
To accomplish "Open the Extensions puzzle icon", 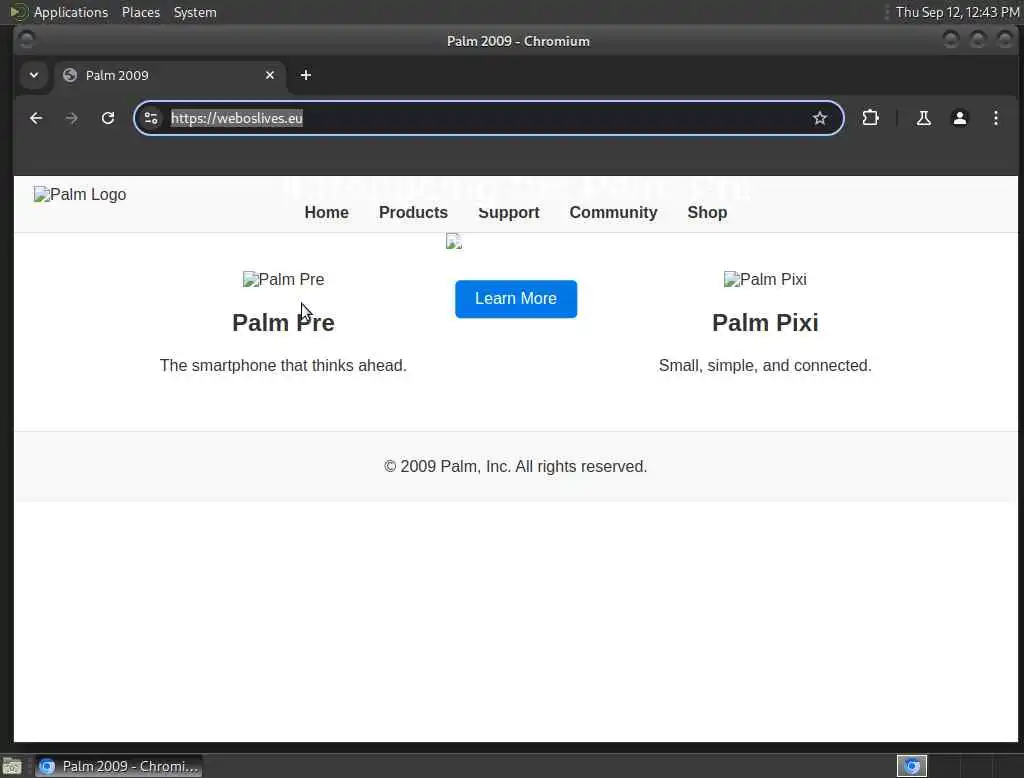I will pyautogui.click(x=870, y=118).
